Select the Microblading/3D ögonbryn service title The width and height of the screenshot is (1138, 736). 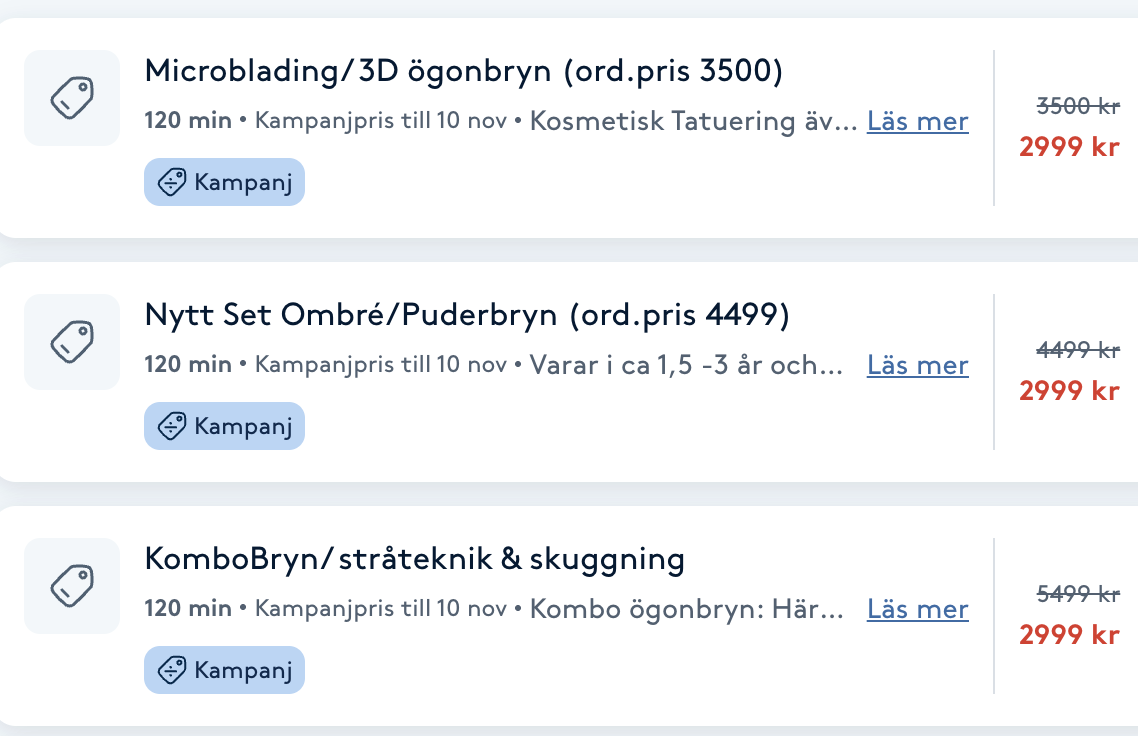(463, 71)
